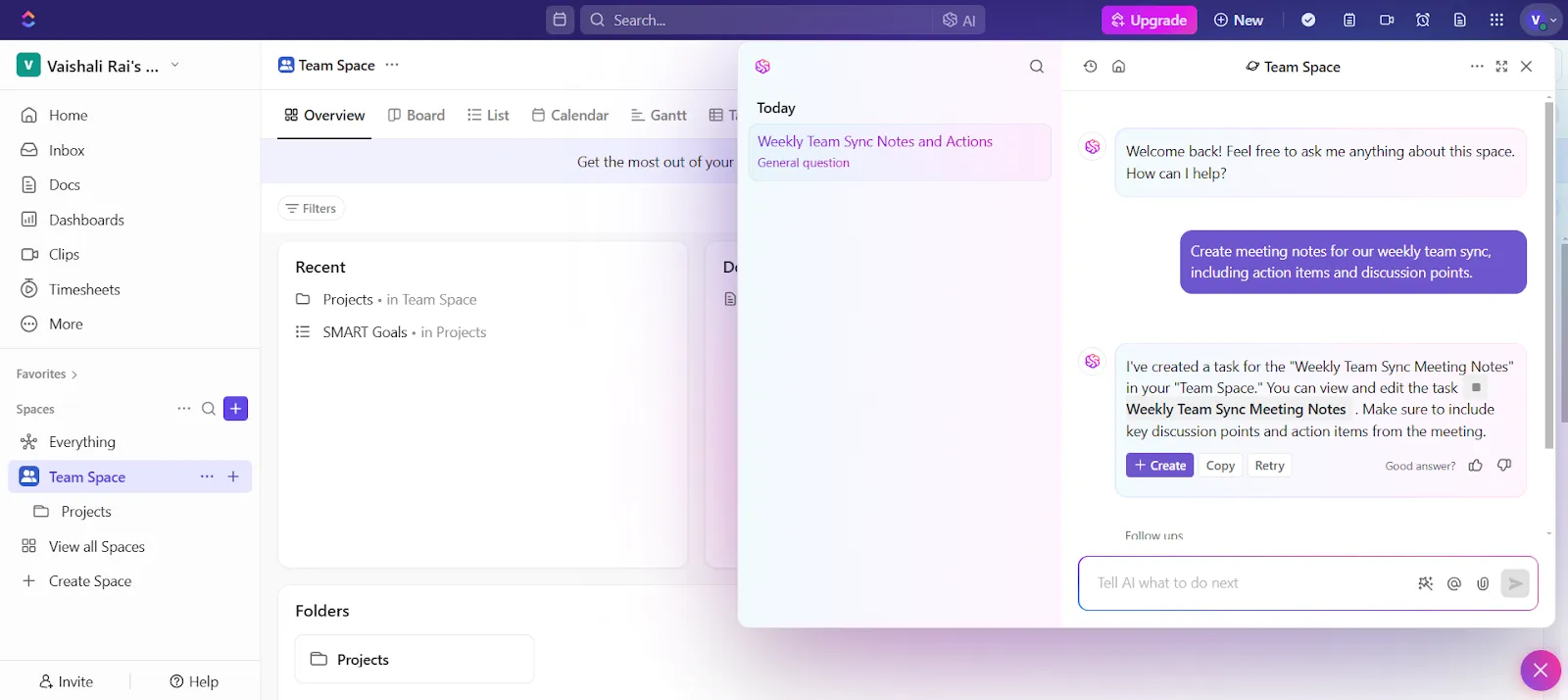Click home icon in AI panel header
This screenshot has width=1568, height=700.
pos(1119,67)
